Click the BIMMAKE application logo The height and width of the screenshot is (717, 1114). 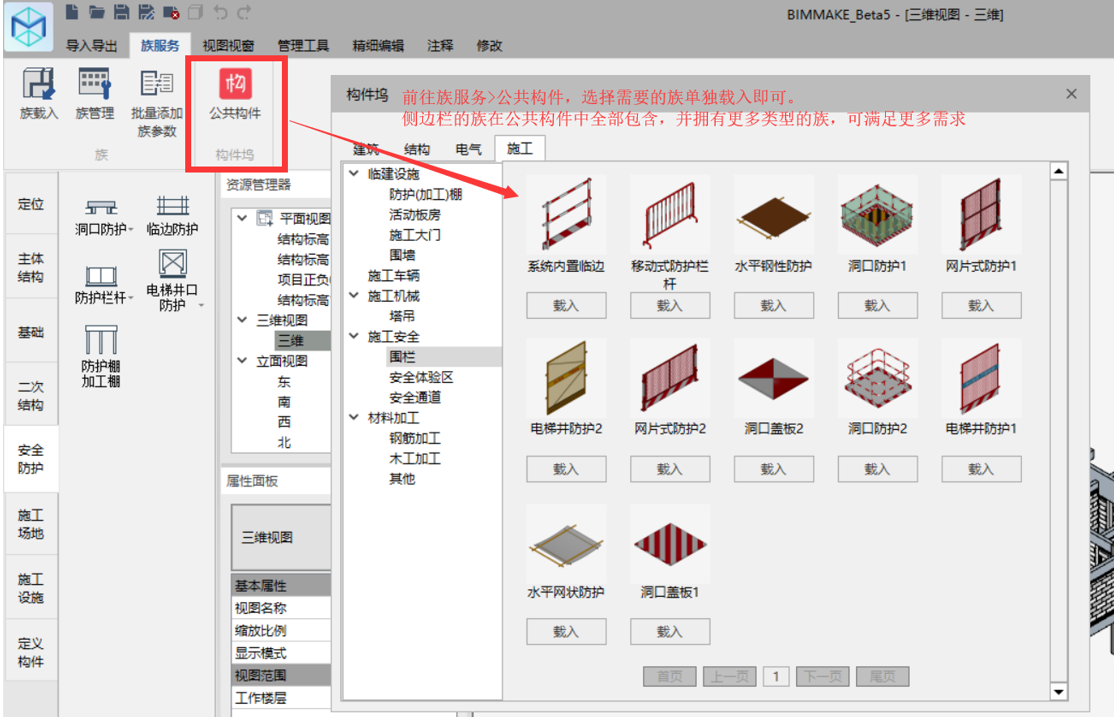[x=28, y=27]
